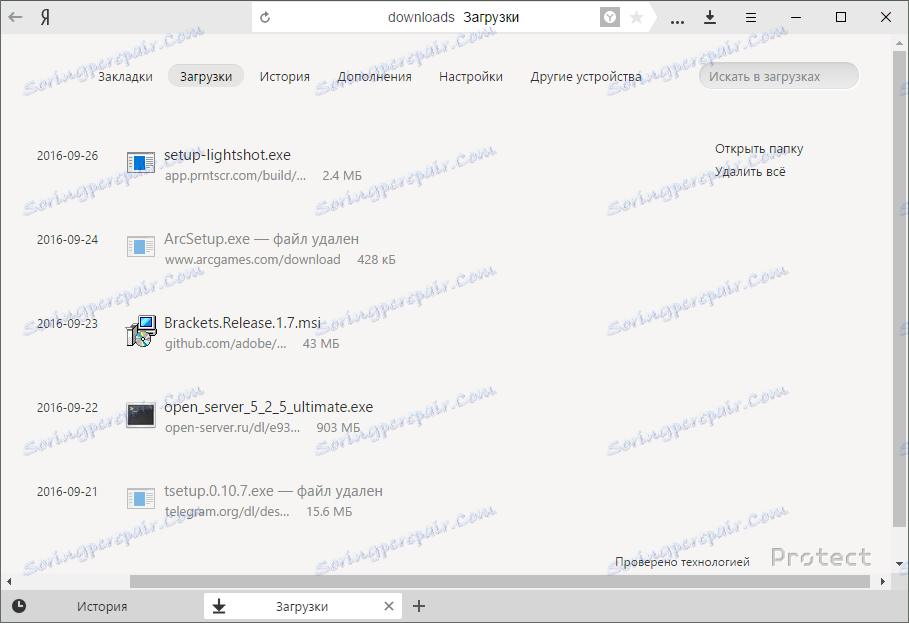Viewport: 909px width, 624px height.
Task: Open the Дополнения section
Action: tap(374, 77)
